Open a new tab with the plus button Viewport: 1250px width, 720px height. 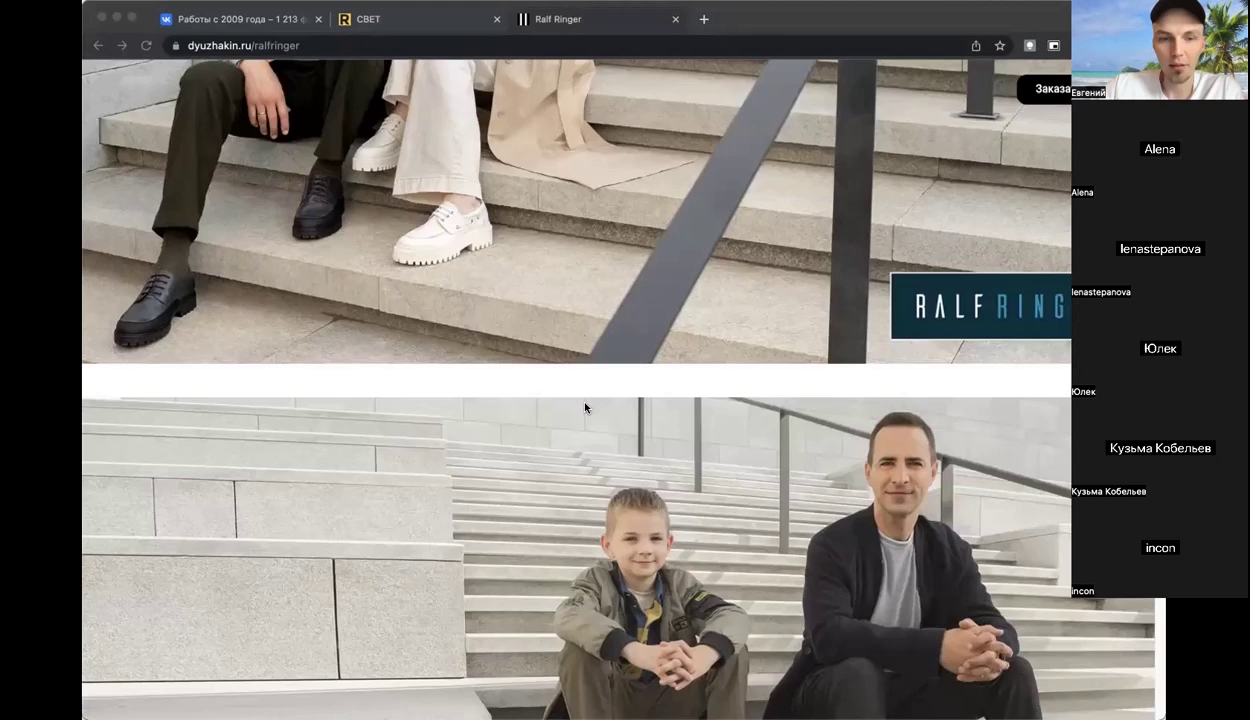pyautogui.click(x=704, y=19)
